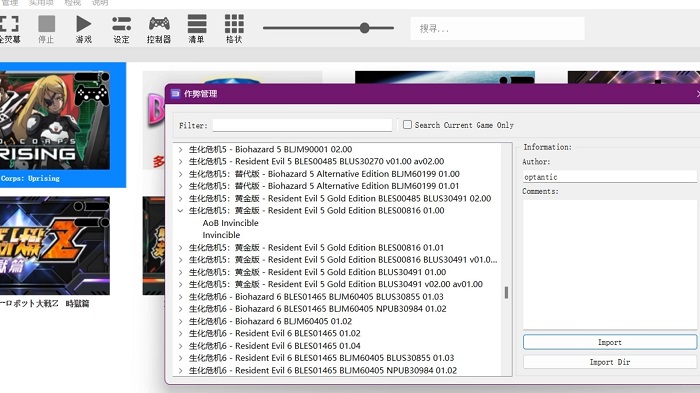Click the Import button
Screen dimensions: 700x393
coord(610,342)
